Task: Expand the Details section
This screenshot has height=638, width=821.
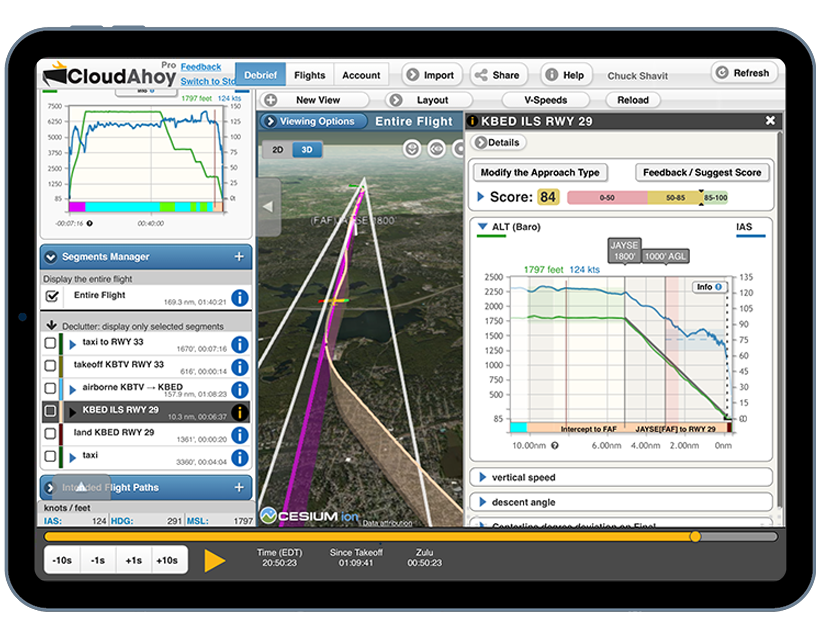Action: [499, 142]
